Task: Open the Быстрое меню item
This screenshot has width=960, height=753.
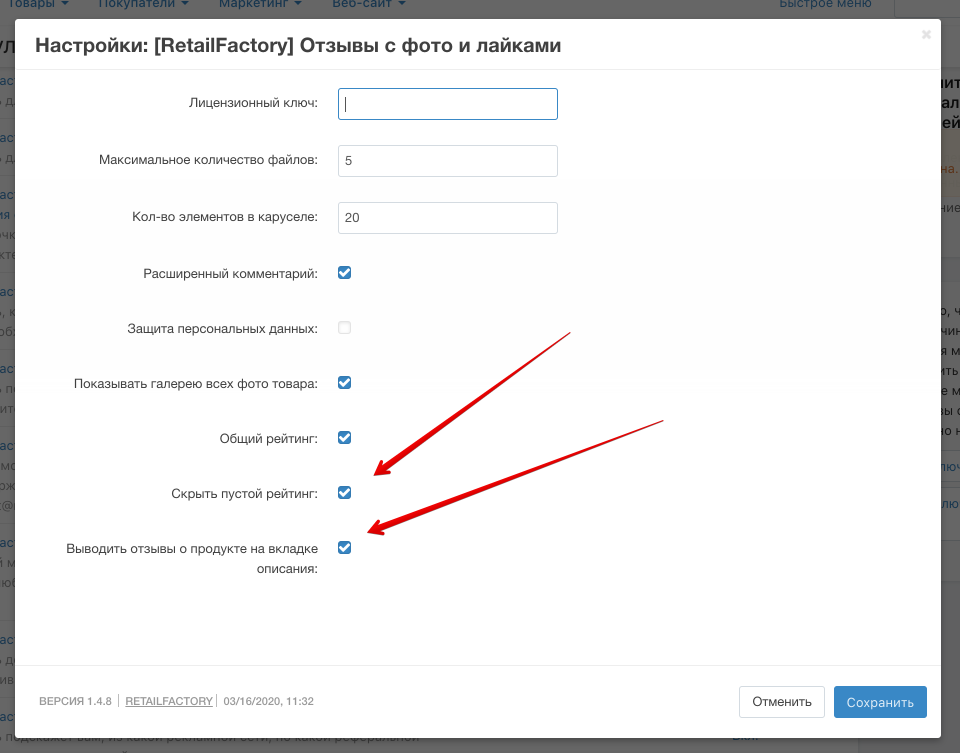Action: click(825, 5)
